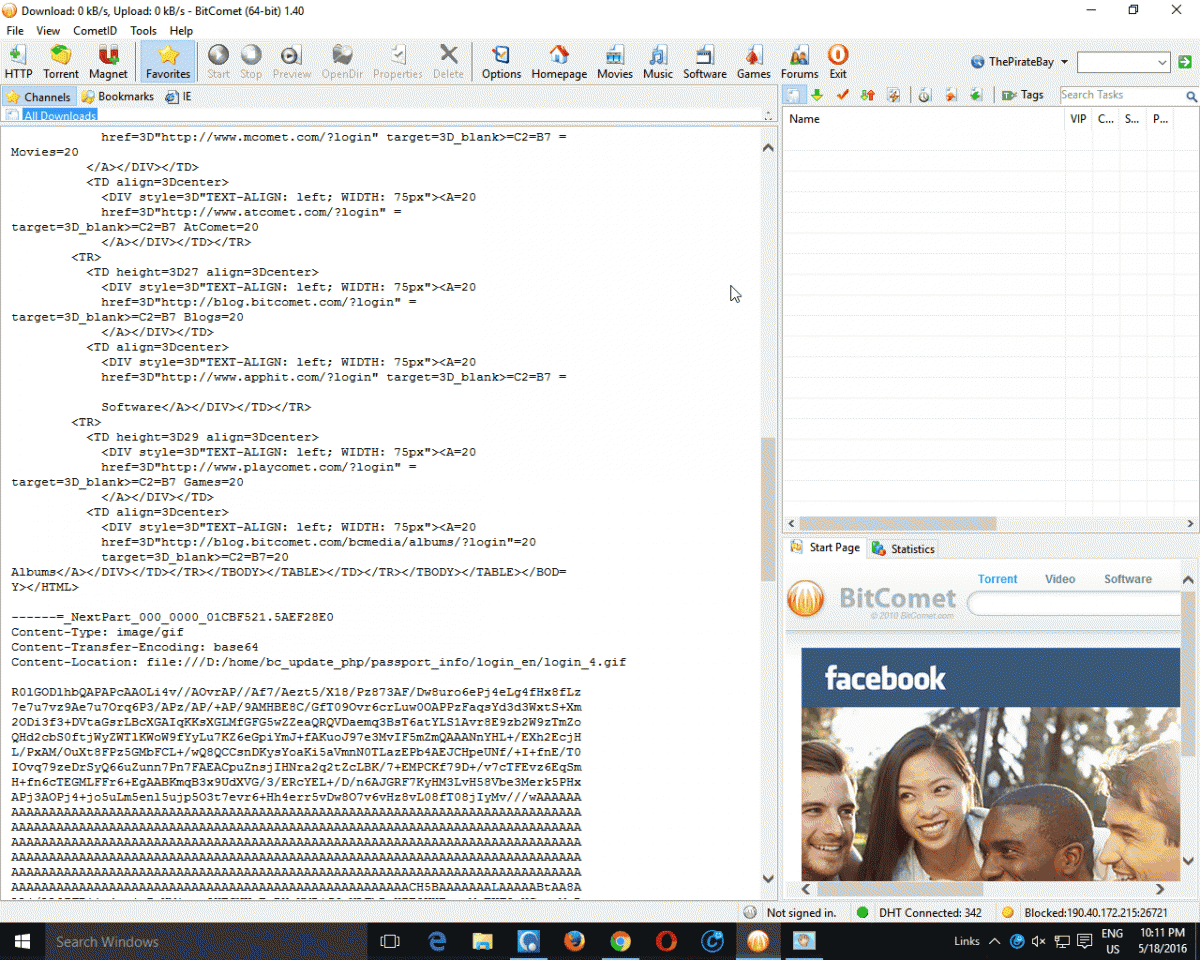Go to the Homepage toolbar icon
1200x960 pixels.
point(559,62)
